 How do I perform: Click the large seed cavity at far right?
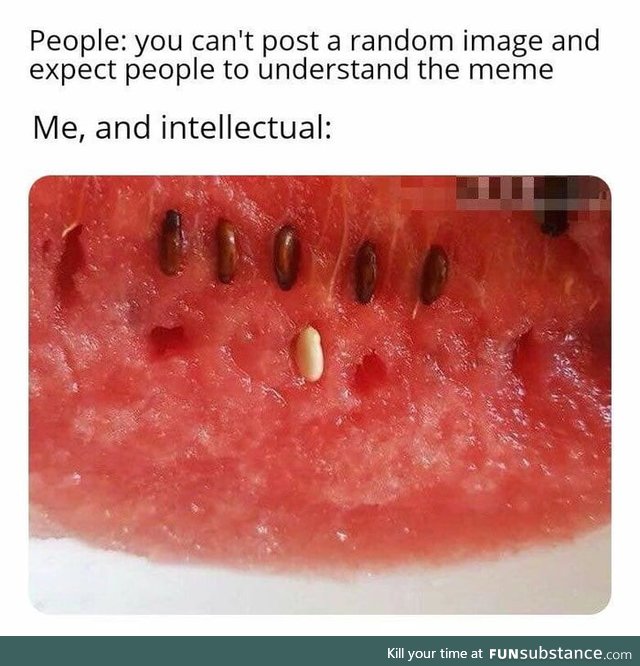pyautogui.click(x=531, y=359)
